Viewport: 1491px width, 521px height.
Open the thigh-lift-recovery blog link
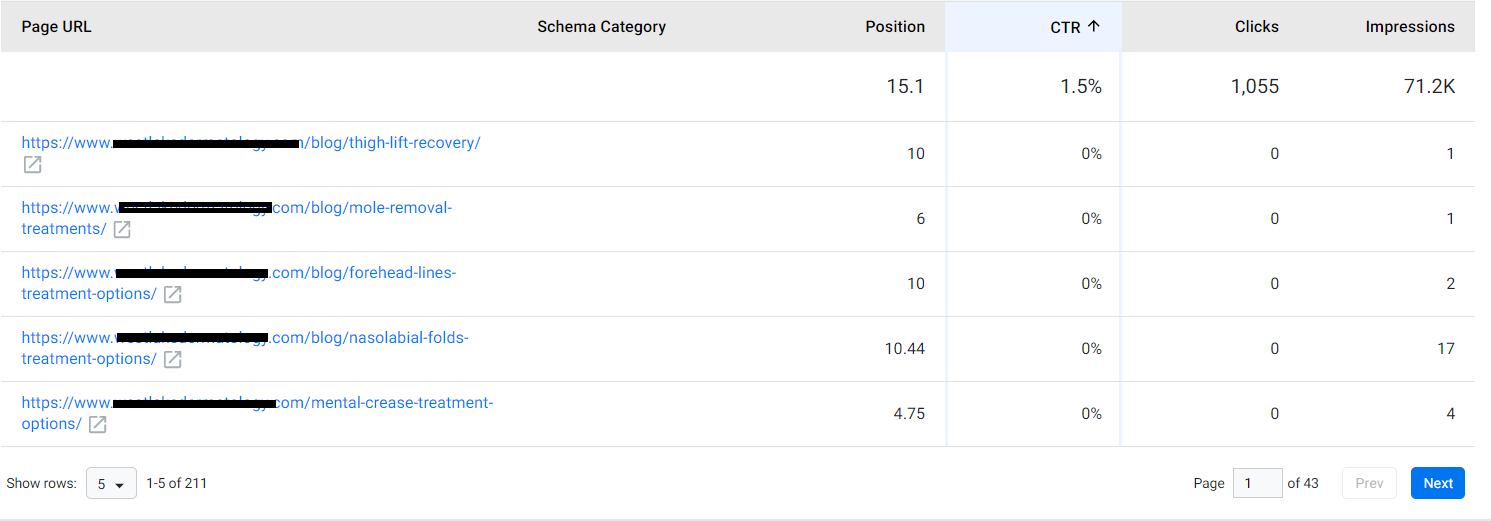coord(251,143)
